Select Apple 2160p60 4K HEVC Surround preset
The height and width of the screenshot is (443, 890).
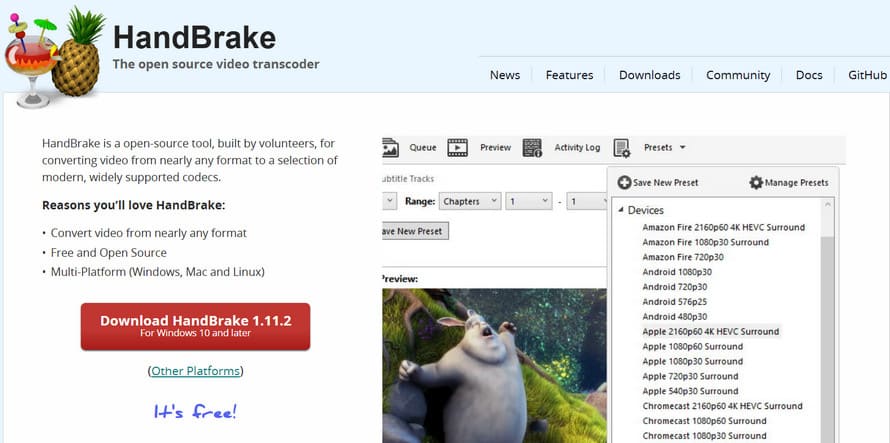711,331
